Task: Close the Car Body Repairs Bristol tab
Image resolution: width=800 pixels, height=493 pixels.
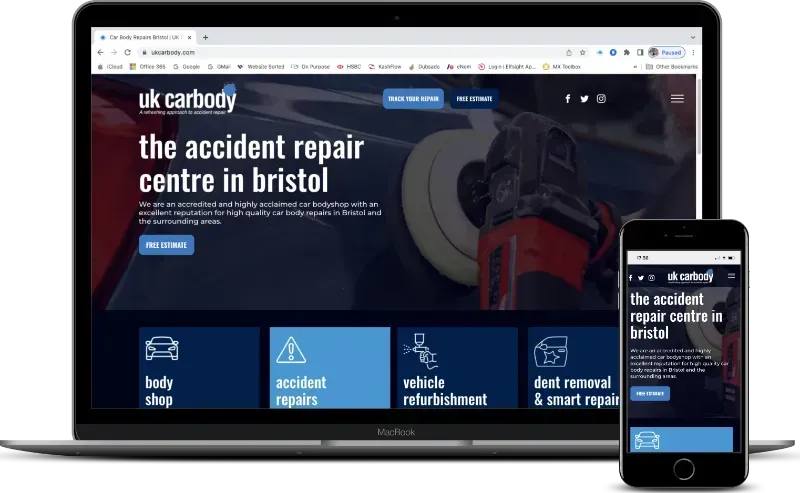Action: pyautogui.click(x=189, y=37)
